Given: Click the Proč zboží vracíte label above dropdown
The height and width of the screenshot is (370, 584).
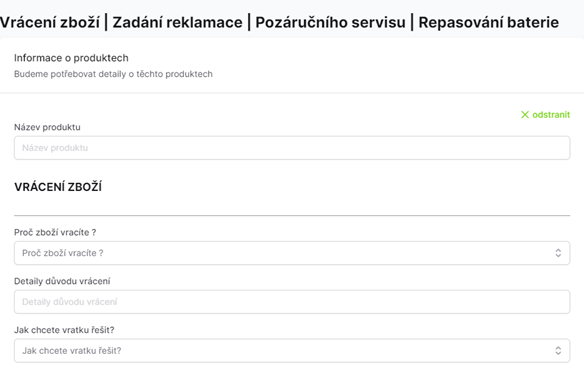Looking at the screenshot, I should [x=55, y=233].
